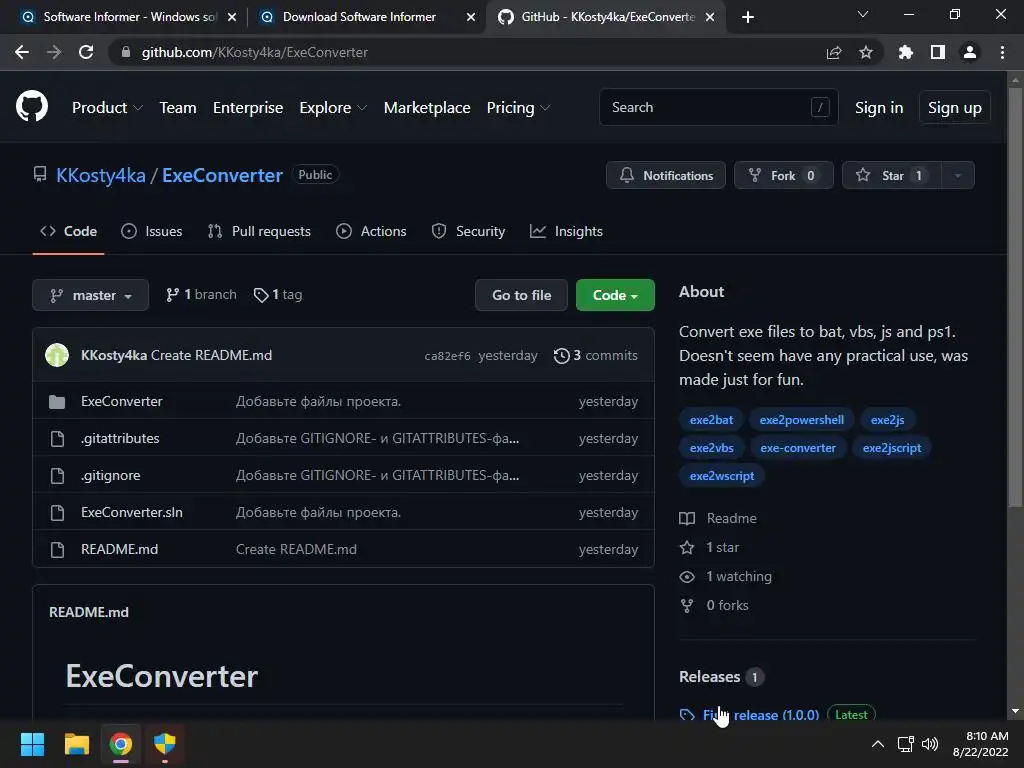This screenshot has height=768, width=1024.
Task: Toggle the Chrome side panel icon
Action: point(938,52)
